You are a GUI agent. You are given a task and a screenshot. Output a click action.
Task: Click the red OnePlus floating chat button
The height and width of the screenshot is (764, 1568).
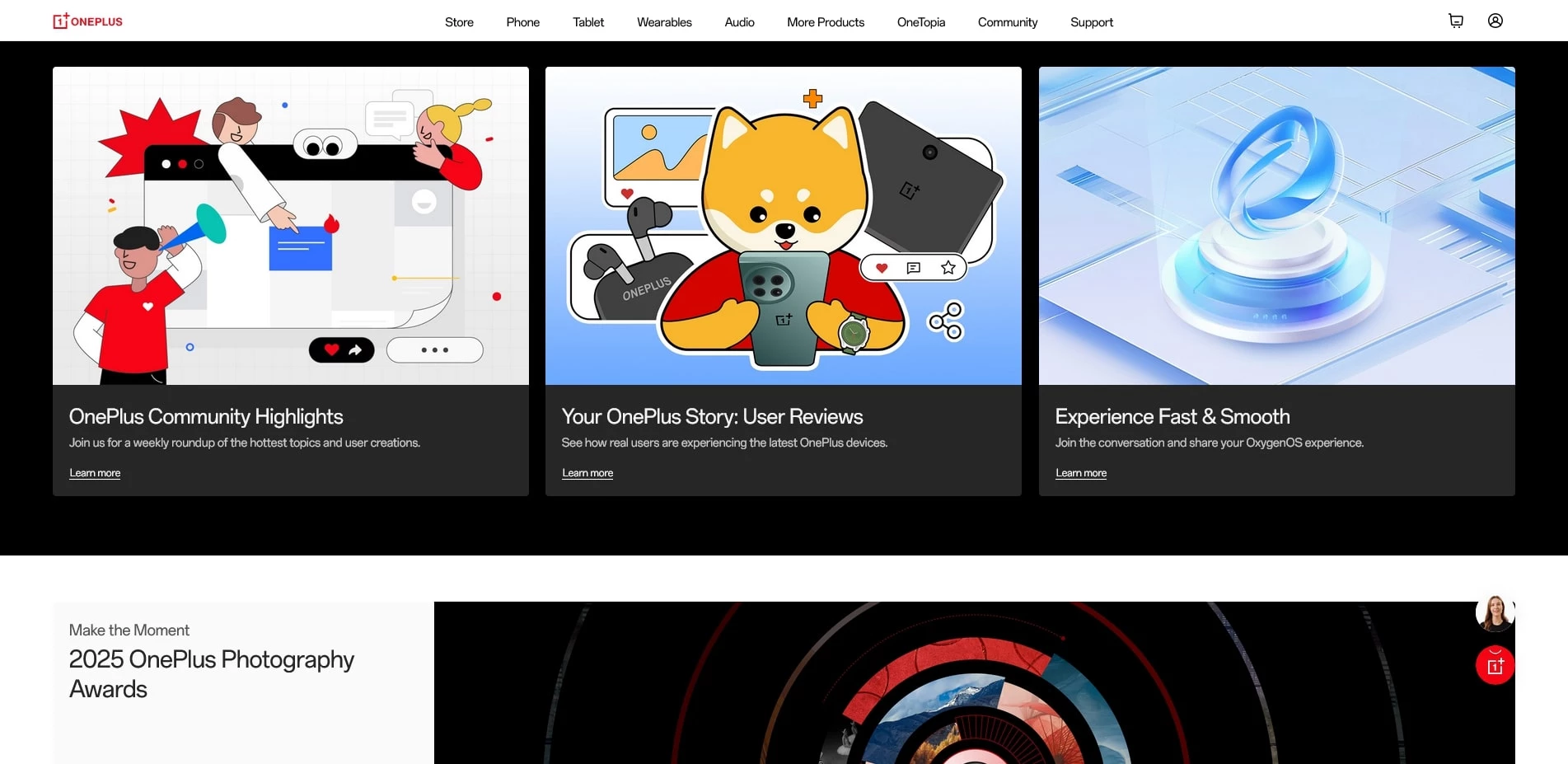click(x=1495, y=665)
